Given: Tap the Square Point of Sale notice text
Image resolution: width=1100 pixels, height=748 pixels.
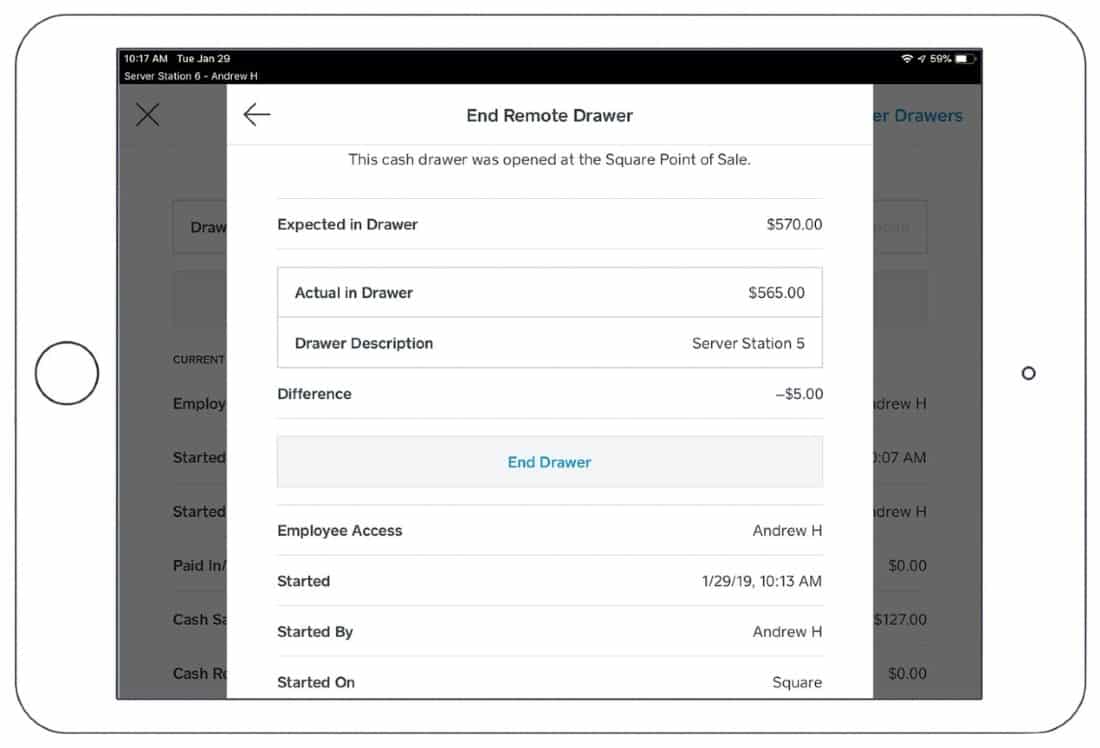Looking at the screenshot, I should click(549, 159).
